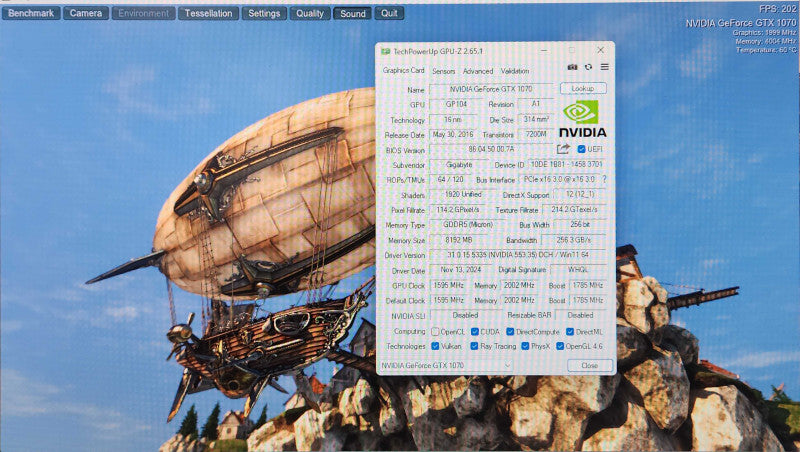Screen dimensions: 800x452
Task: Click the Device ID field 10DE 1B81
Action: 566,164
